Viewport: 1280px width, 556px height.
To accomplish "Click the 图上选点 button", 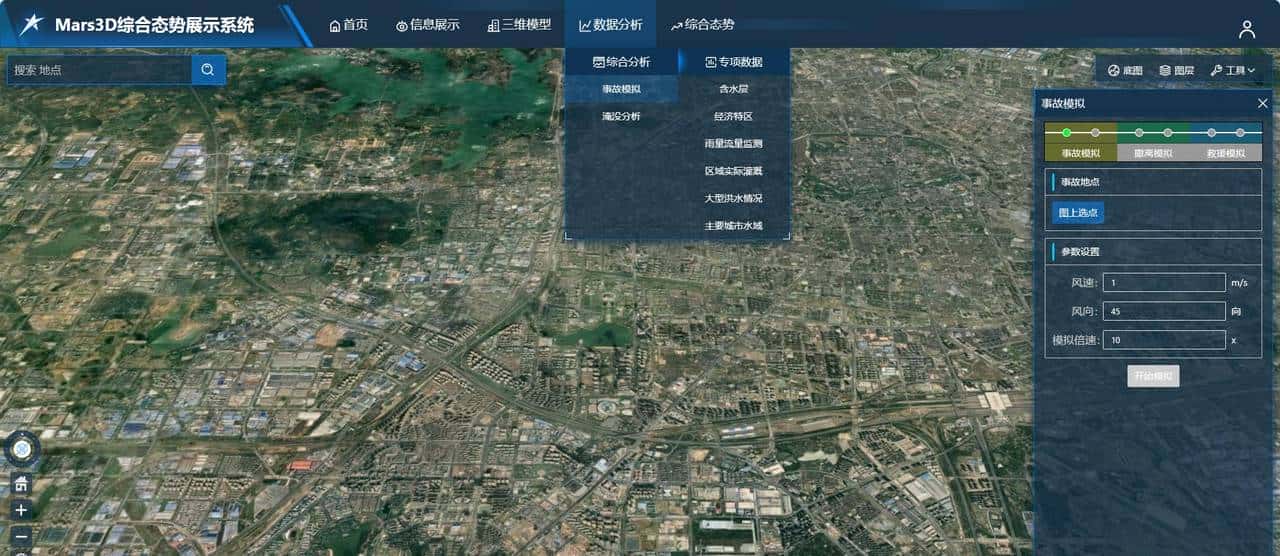I will pos(1078,212).
